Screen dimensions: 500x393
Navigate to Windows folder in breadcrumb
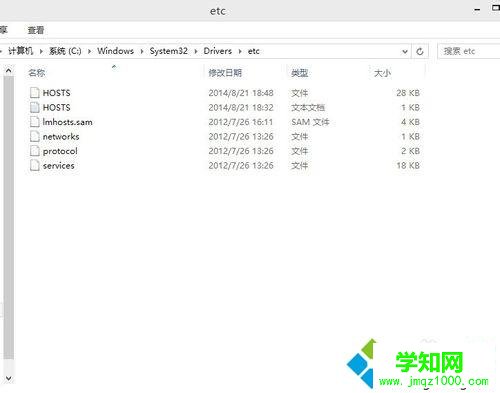115,51
